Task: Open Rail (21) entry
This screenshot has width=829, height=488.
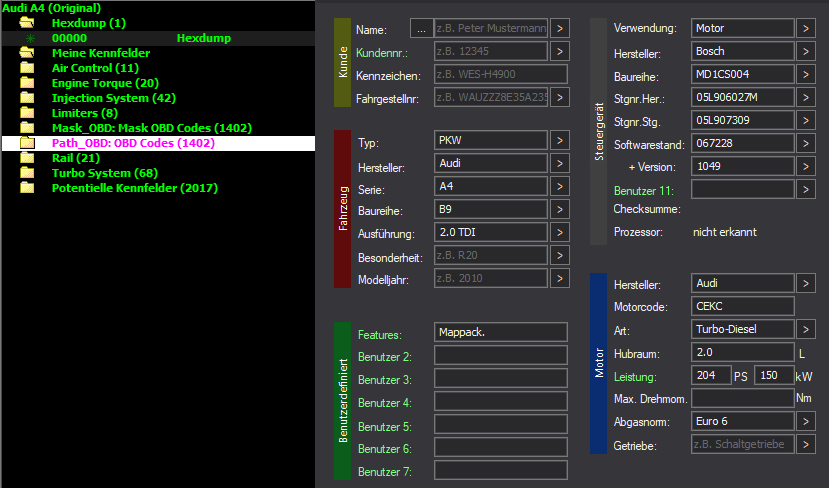Action: point(76,158)
